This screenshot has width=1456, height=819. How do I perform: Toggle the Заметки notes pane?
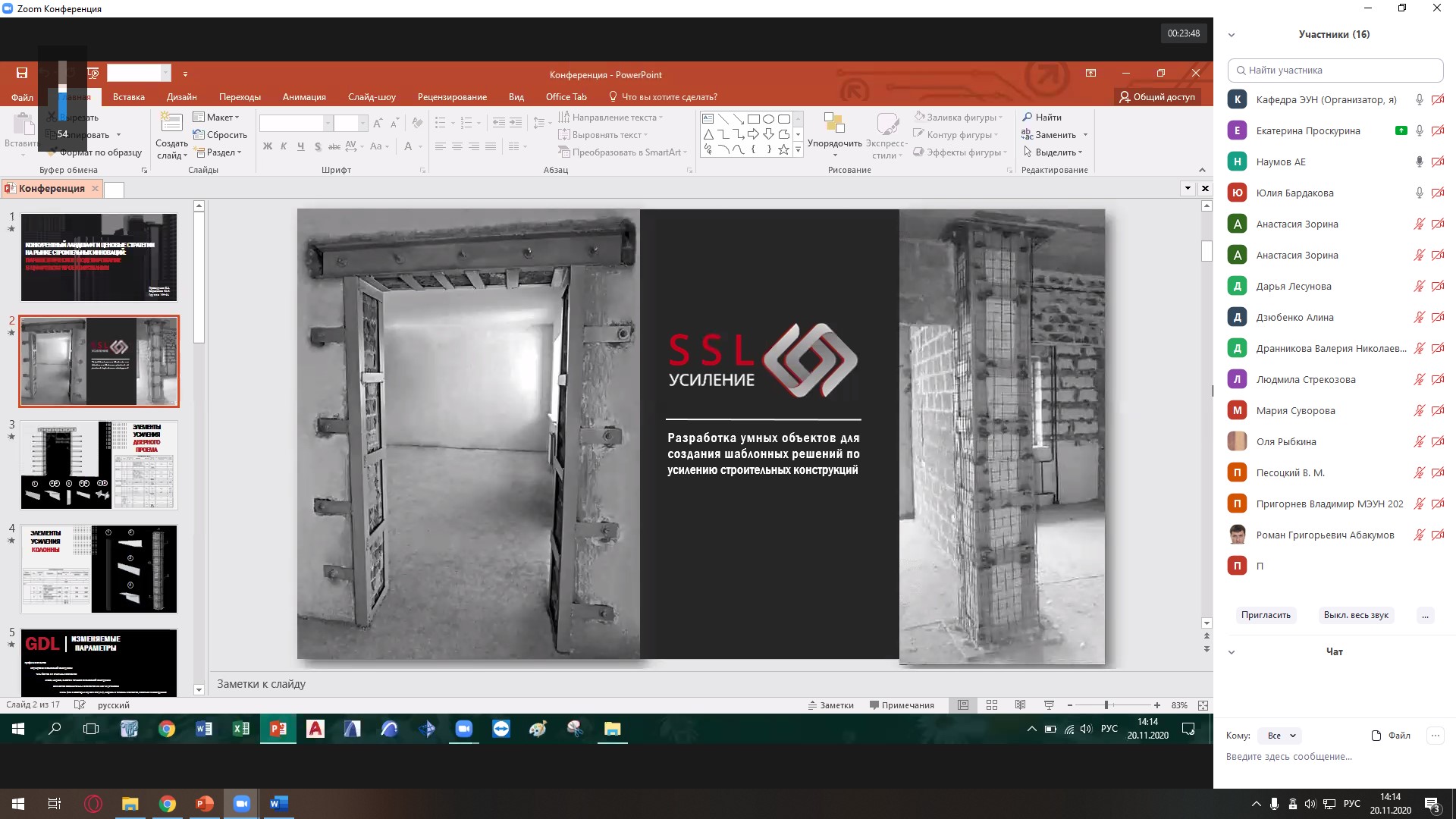(830, 705)
